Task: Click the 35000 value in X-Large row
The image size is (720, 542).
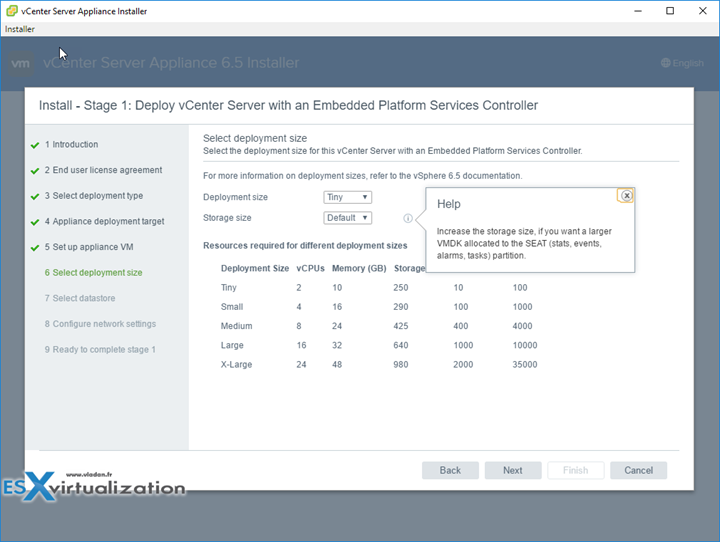Action: [x=525, y=365]
